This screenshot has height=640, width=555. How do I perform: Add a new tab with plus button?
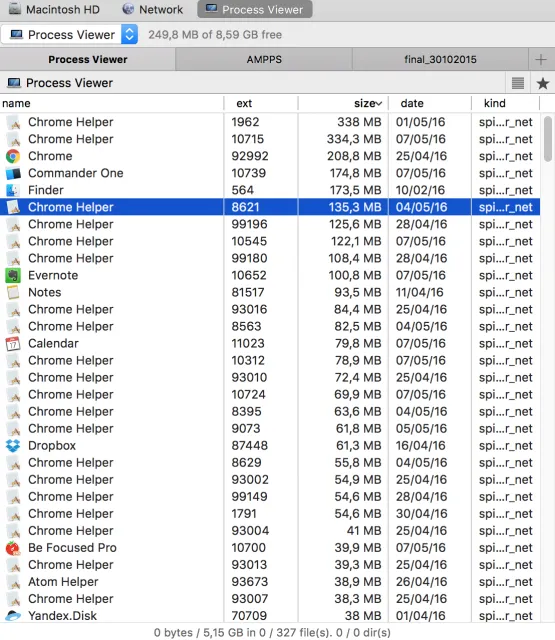click(541, 60)
